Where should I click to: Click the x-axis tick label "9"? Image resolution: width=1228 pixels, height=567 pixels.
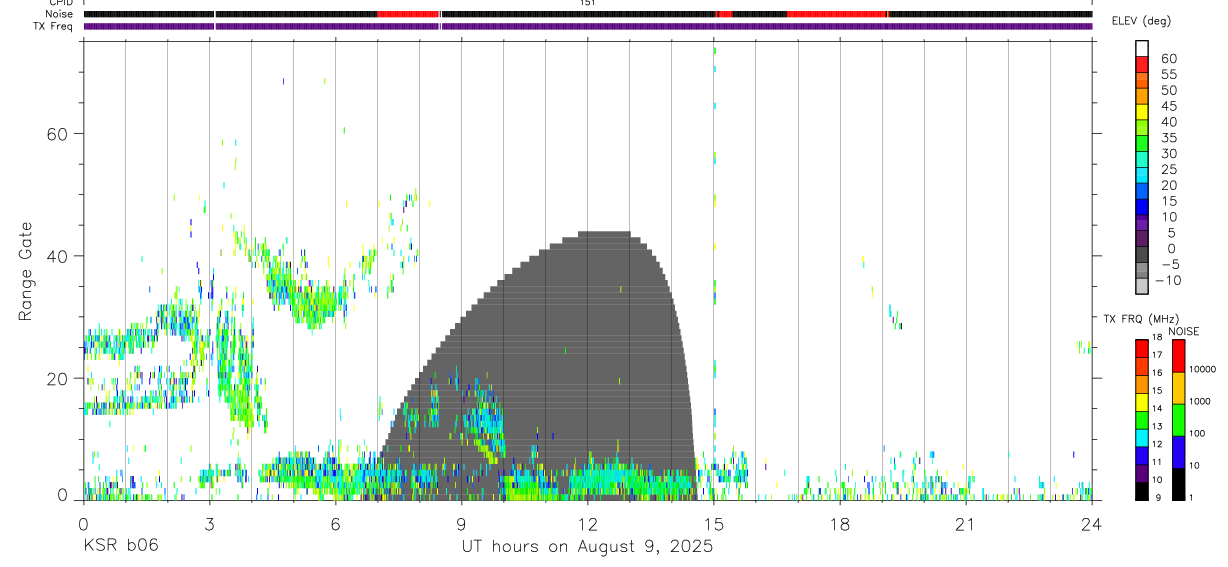click(x=461, y=523)
